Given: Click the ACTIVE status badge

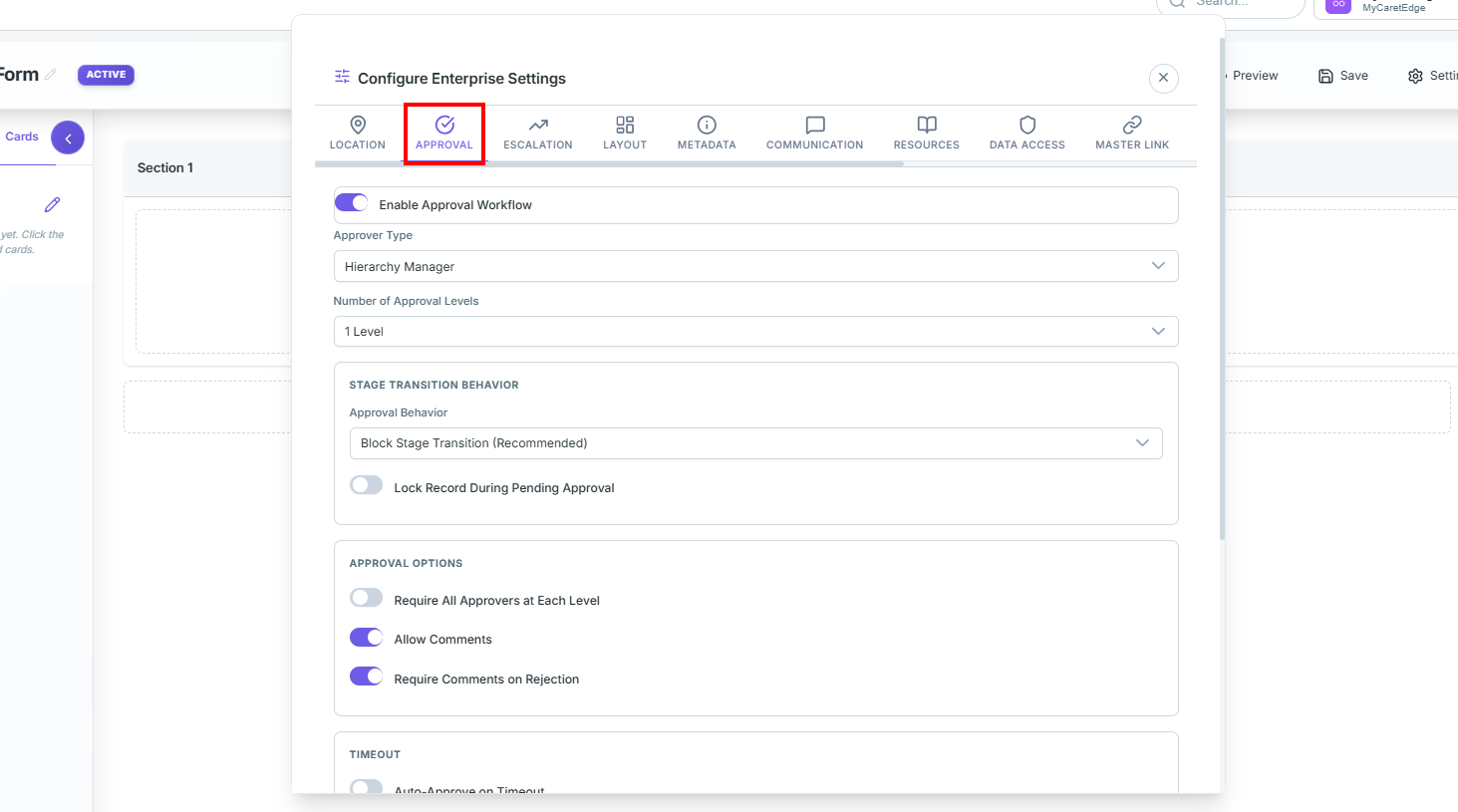Looking at the screenshot, I should pyautogui.click(x=106, y=75).
